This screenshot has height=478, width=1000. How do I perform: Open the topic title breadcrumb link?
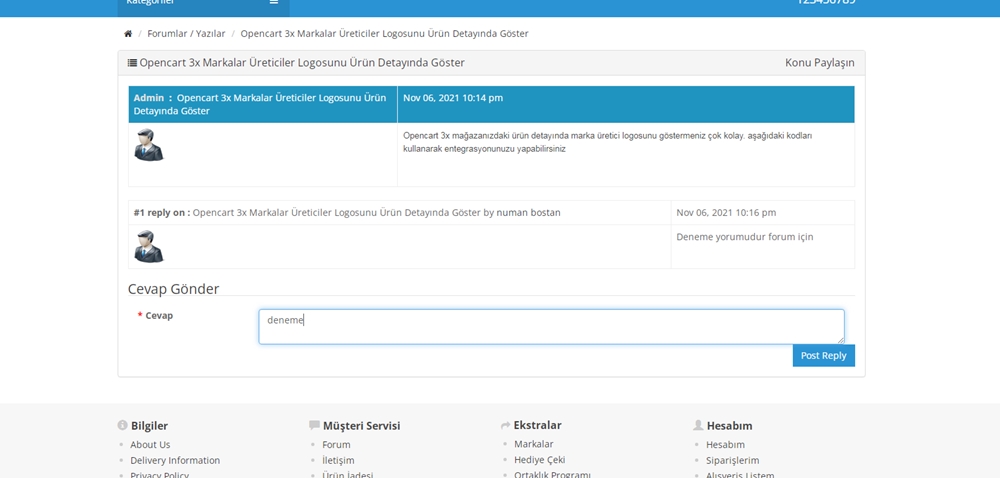pyautogui.click(x=385, y=34)
